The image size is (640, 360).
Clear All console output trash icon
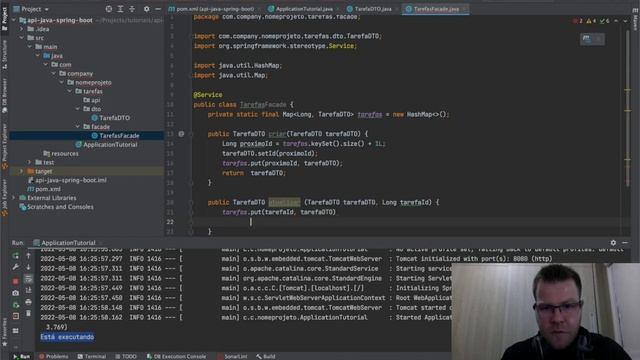click(29, 313)
